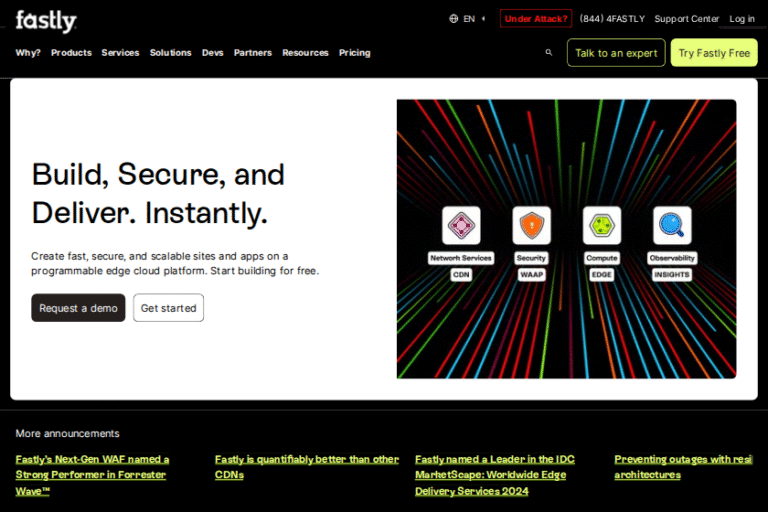The width and height of the screenshot is (768, 512).
Task: Open the Support Center link
Action: (x=687, y=19)
